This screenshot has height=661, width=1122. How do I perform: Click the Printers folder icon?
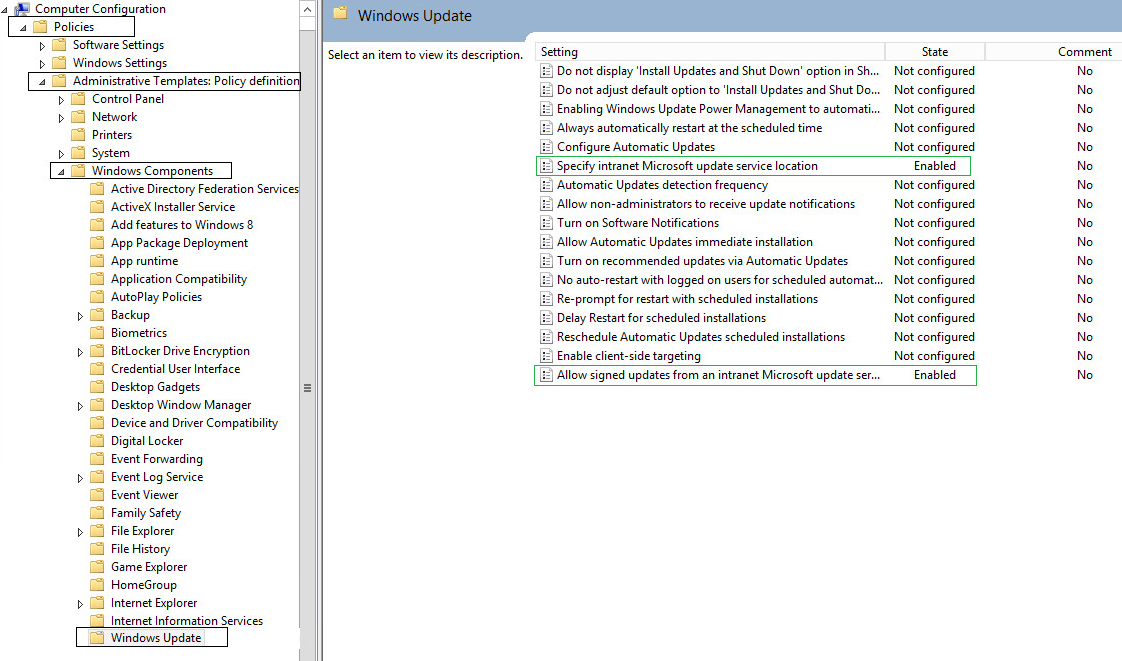[78, 135]
